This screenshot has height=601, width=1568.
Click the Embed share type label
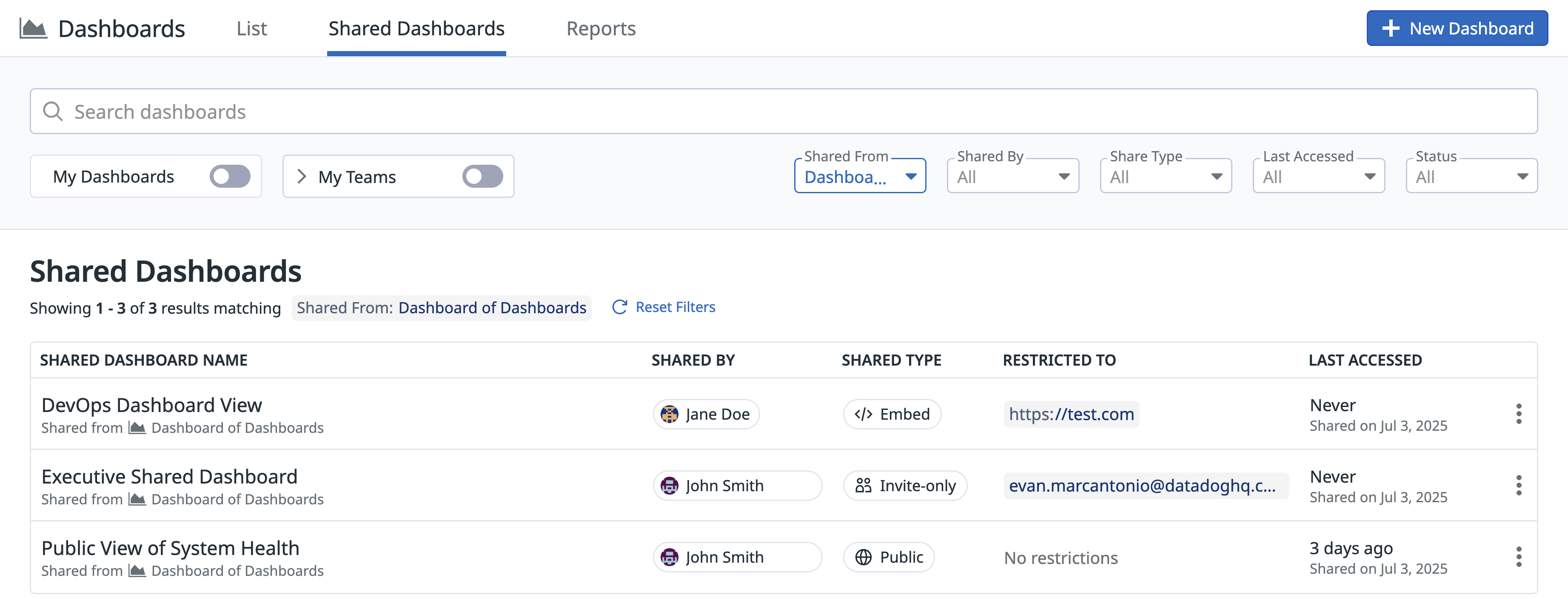(904, 414)
